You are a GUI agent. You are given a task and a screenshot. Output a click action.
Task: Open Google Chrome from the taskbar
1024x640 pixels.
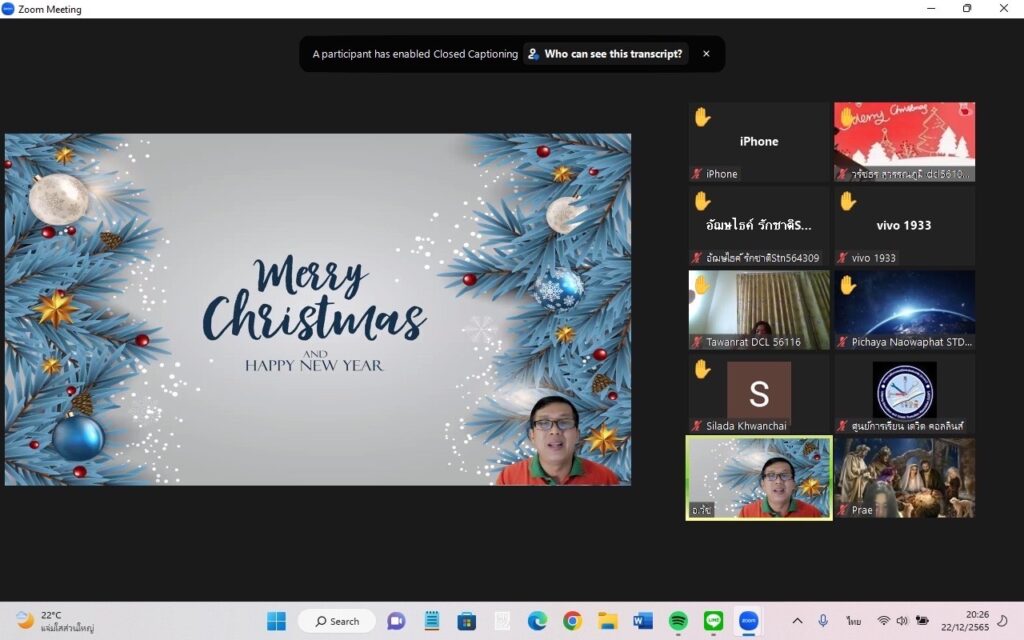[x=572, y=621]
